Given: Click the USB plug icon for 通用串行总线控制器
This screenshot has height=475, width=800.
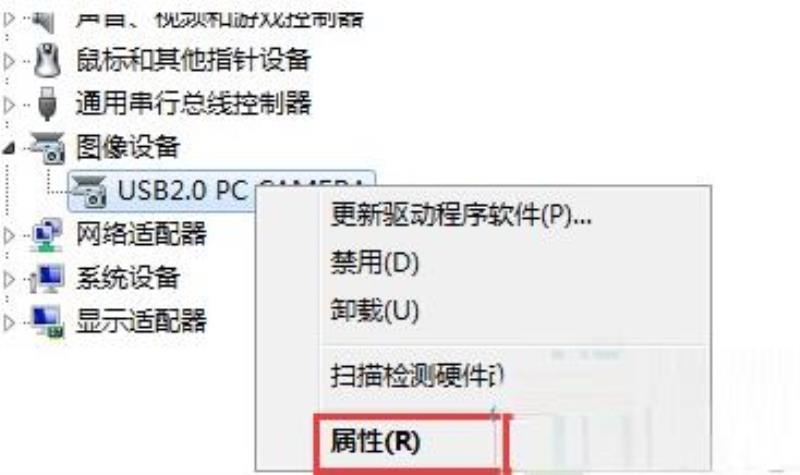Looking at the screenshot, I should tap(47, 103).
